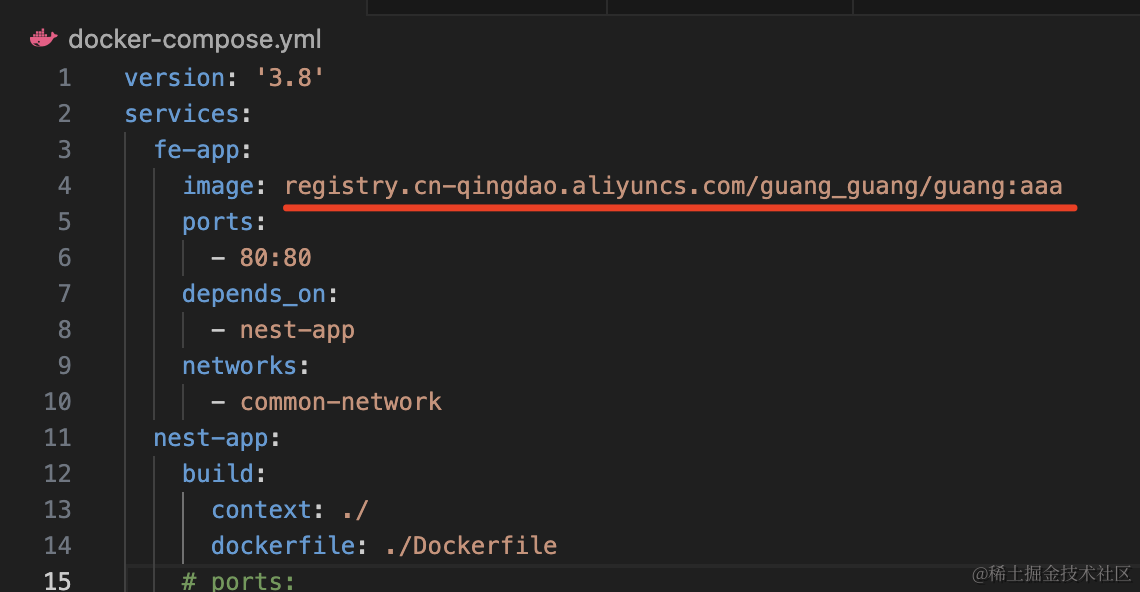Click the 'common-network' value
1140x592 pixels.
point(341,401)
